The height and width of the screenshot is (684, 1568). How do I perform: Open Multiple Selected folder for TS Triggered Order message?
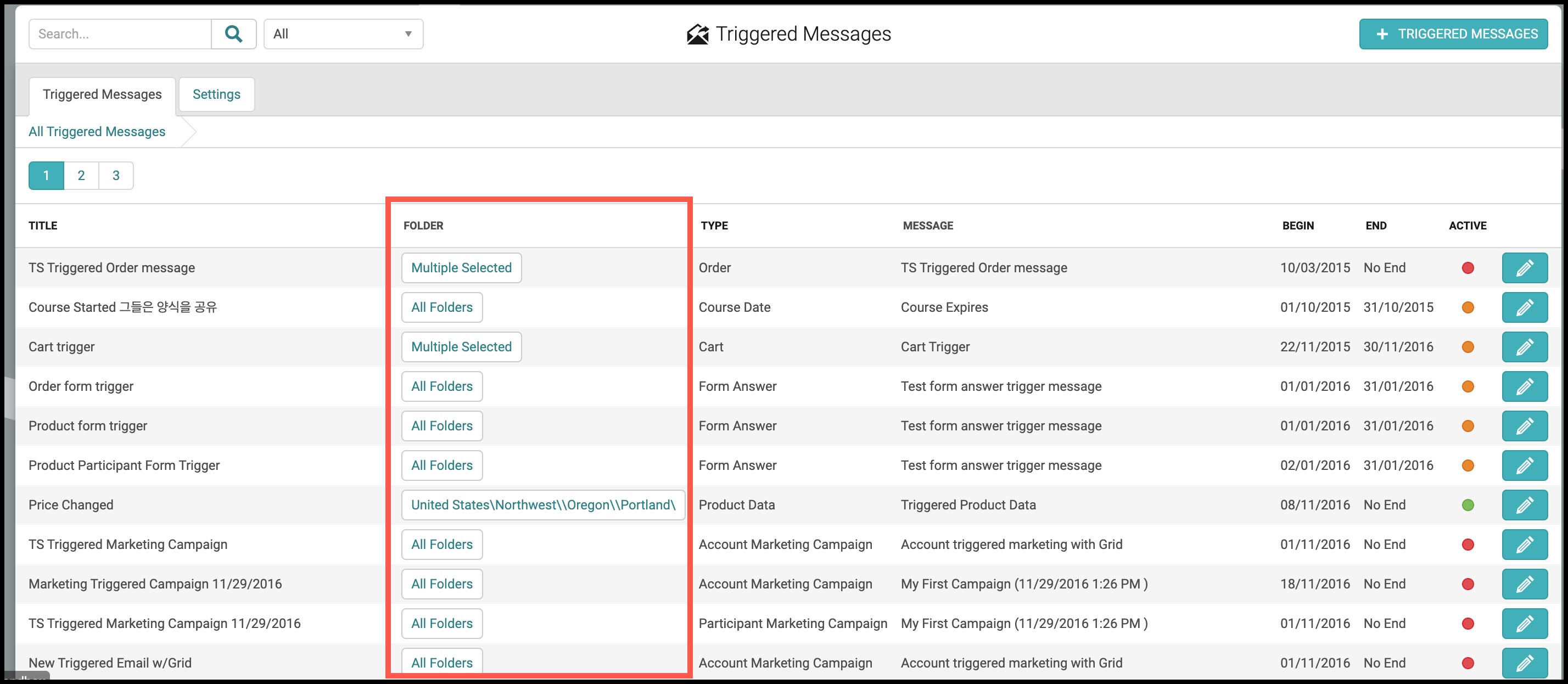point(461,268)
